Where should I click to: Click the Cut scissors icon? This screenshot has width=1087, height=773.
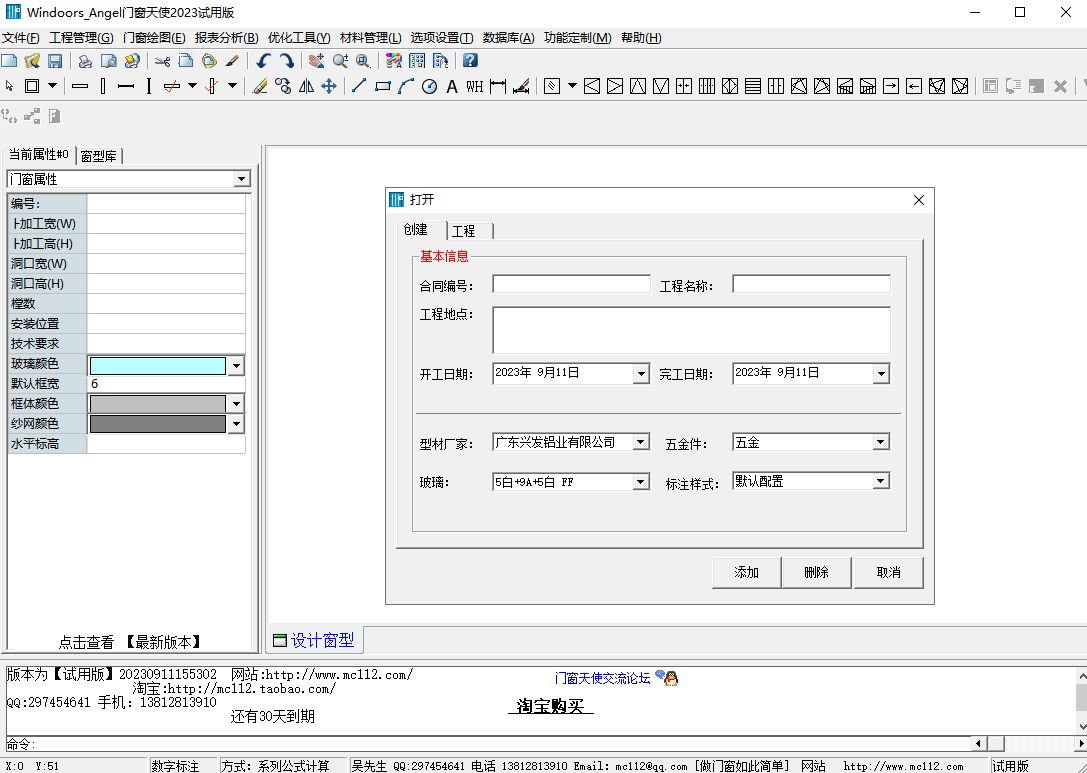[162, 60]
